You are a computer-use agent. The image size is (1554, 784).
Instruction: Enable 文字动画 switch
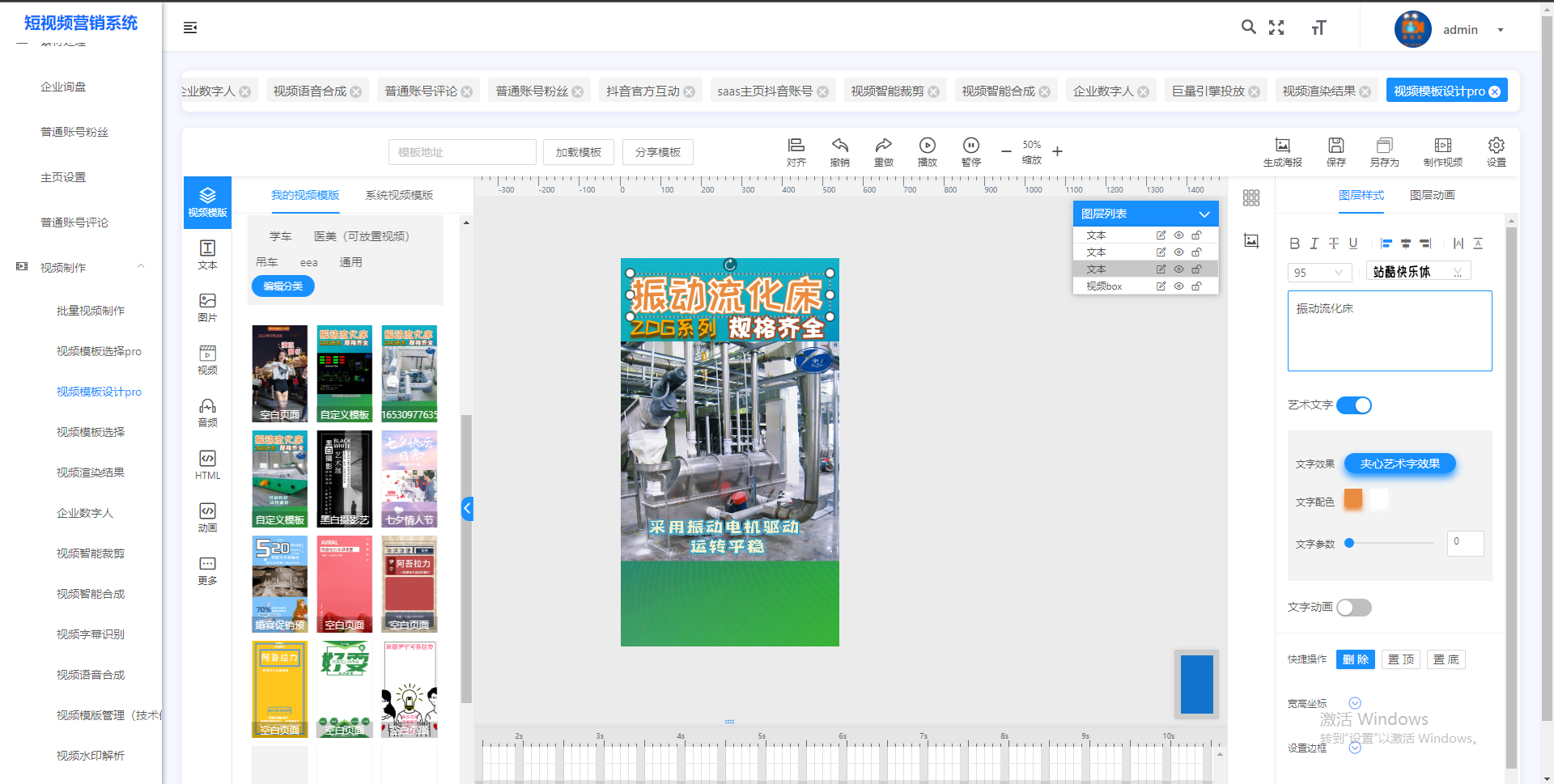(x=1353, y=608)
